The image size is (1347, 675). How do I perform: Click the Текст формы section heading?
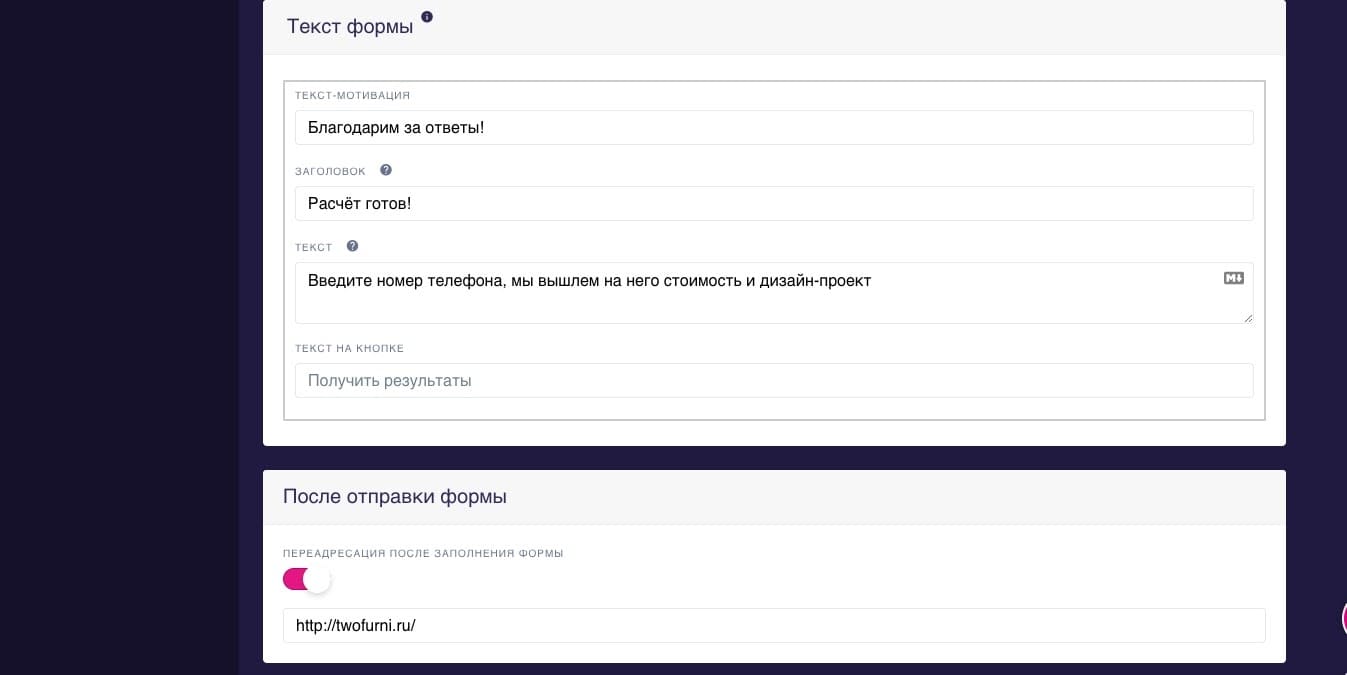tap(350, 27)
